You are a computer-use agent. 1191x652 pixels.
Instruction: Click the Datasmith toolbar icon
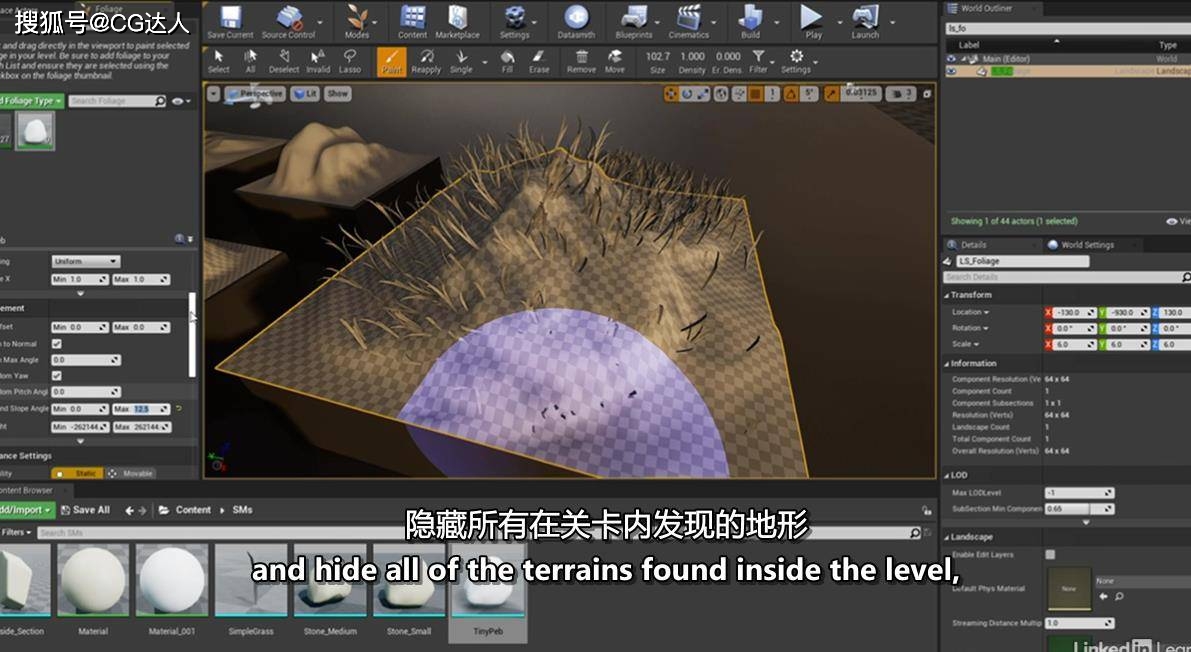(575, 22)
